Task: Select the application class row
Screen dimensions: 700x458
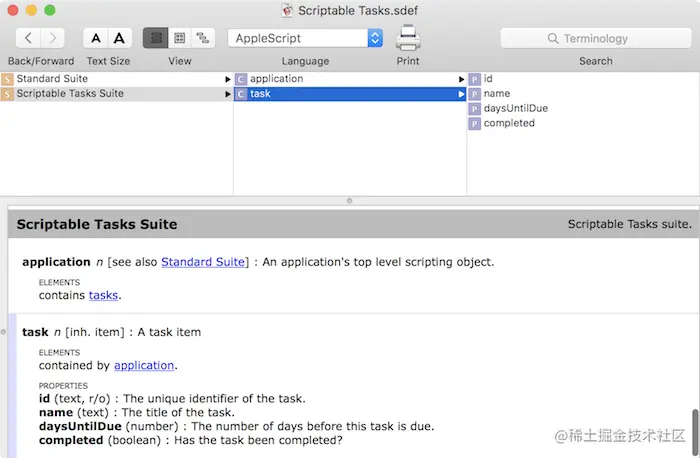Action: coord(350,79)
